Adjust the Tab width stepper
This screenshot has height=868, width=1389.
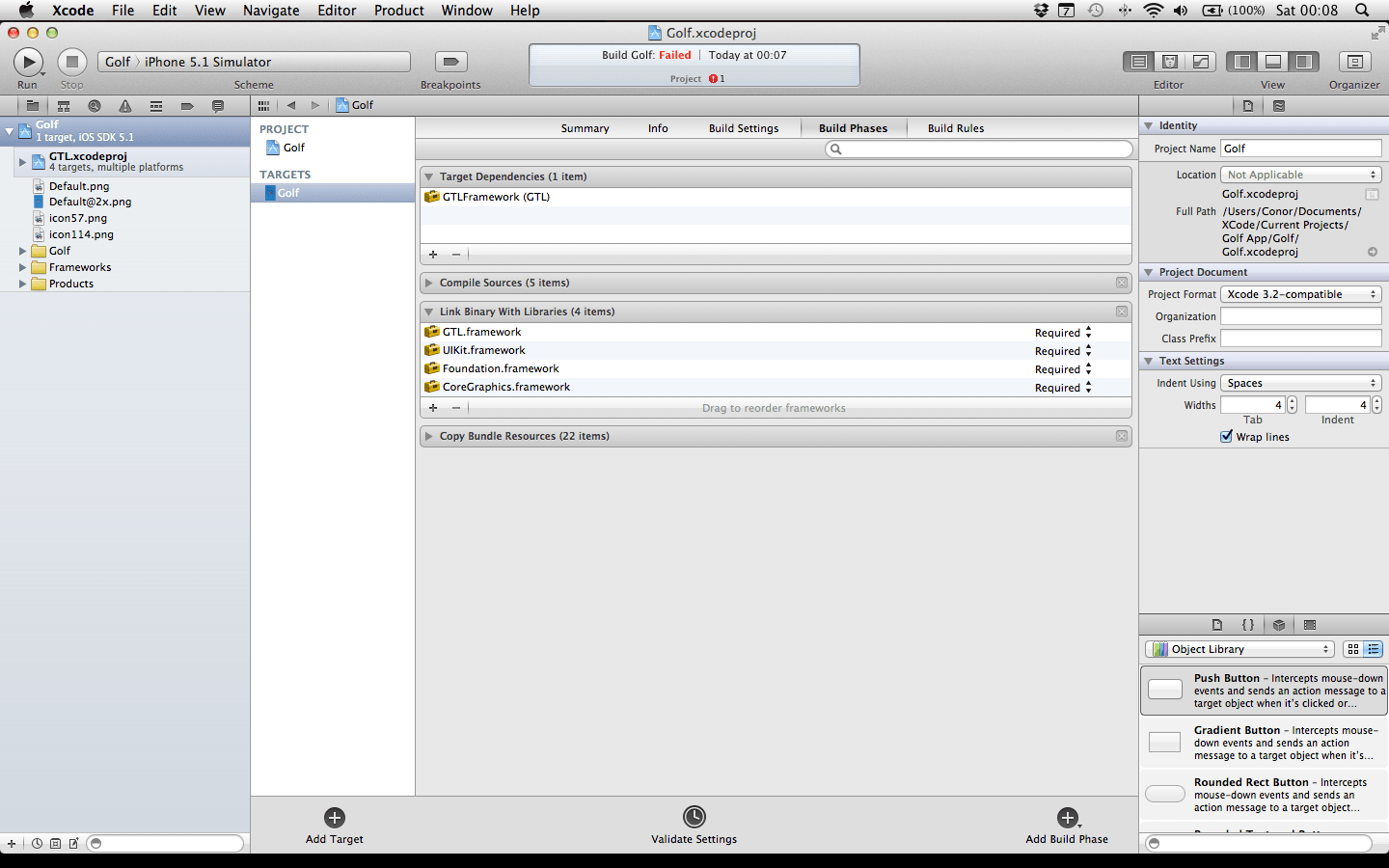(1292, 405)
